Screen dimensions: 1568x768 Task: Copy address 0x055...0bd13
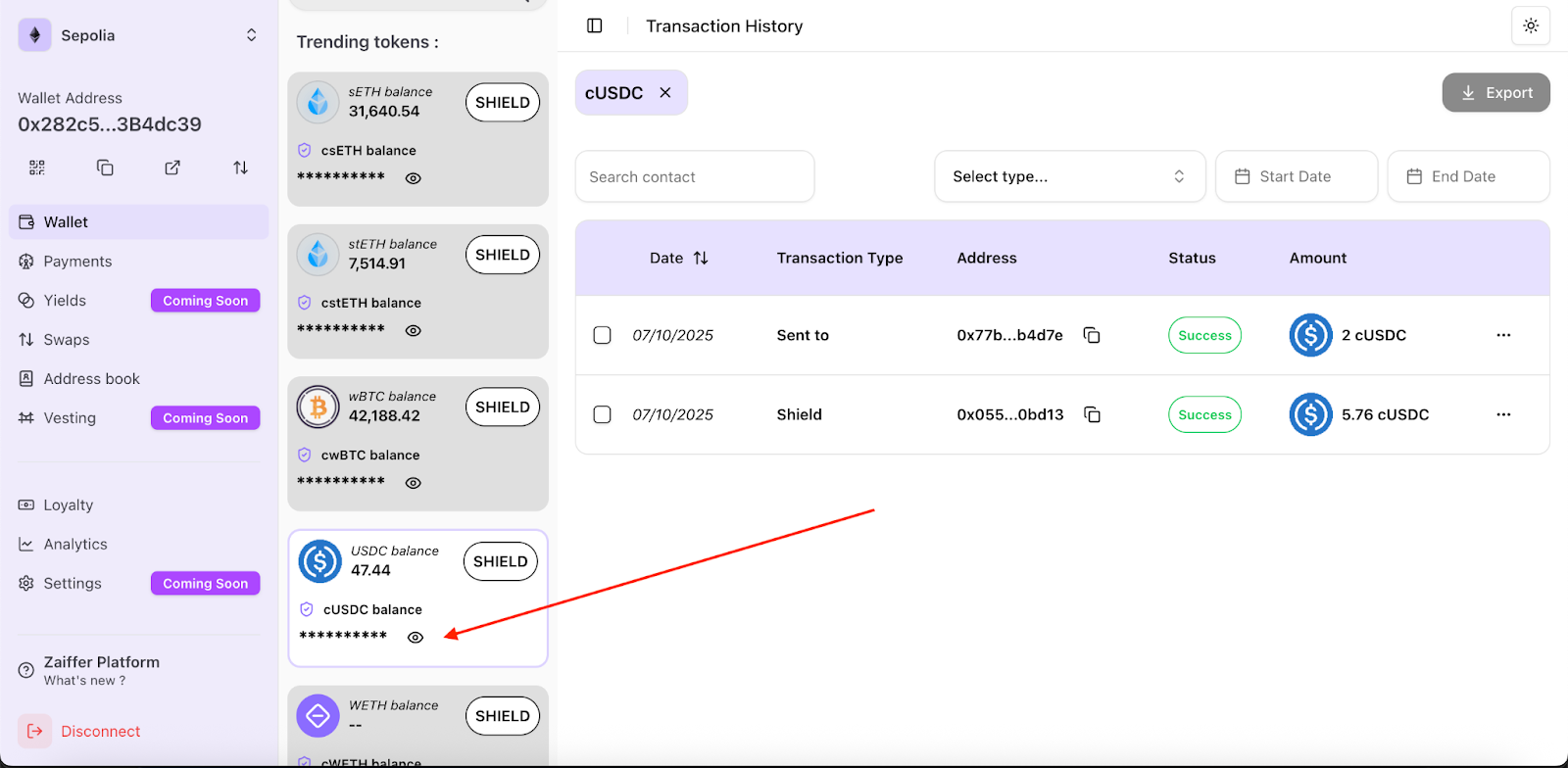1092,414
